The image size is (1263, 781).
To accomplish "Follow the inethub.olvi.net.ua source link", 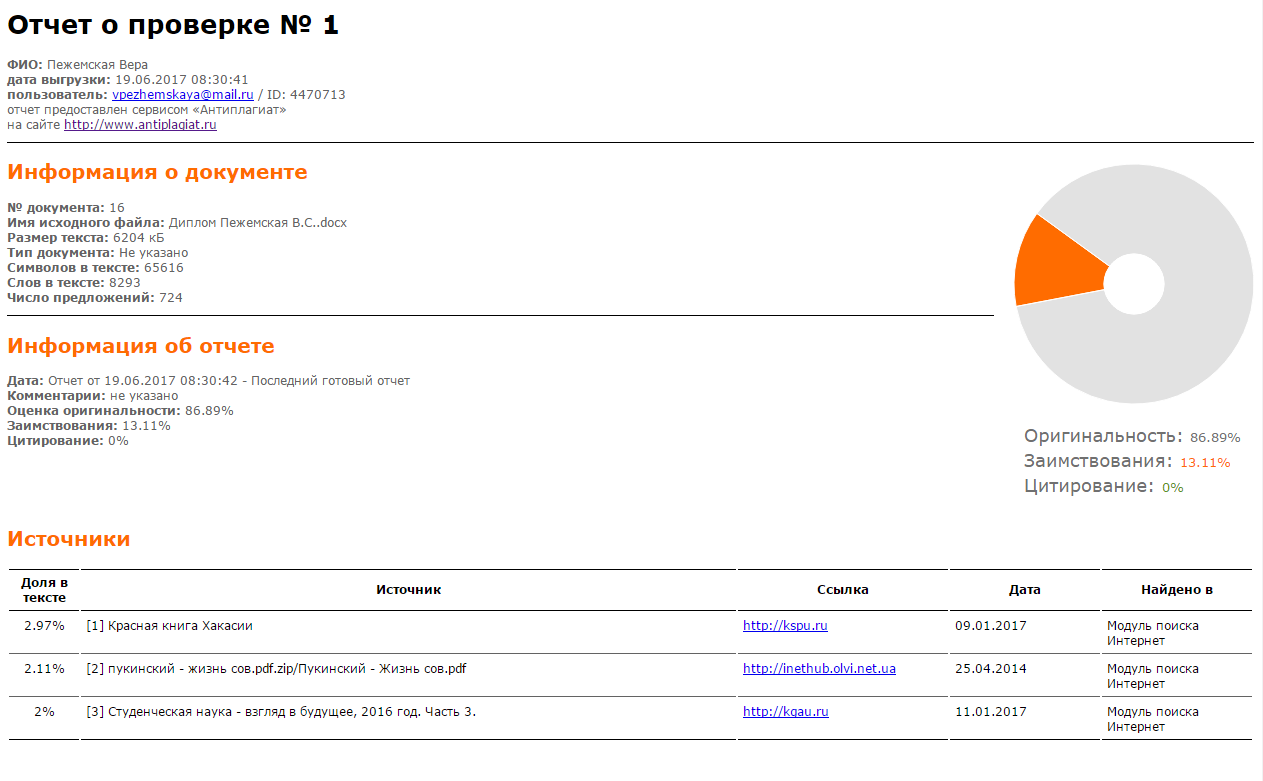I will pyautogui.click(x=819, y=669).
